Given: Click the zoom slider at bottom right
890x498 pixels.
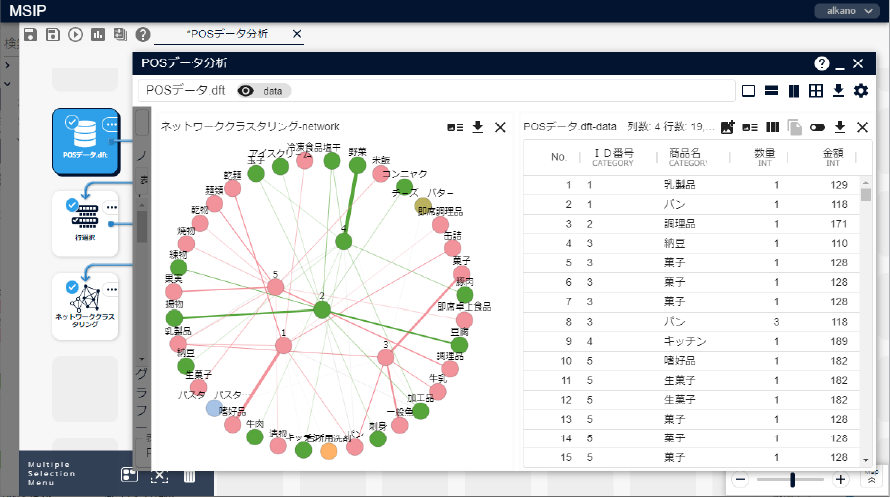Looking at the screenshot, I should (x=792, y=480).
